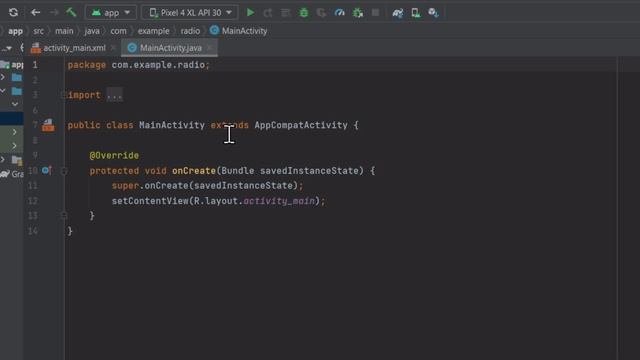This screenshot has height=360, width=640.
Task: Sync project with Gradle files elephant icon
Action: click(x=398, y=13)
